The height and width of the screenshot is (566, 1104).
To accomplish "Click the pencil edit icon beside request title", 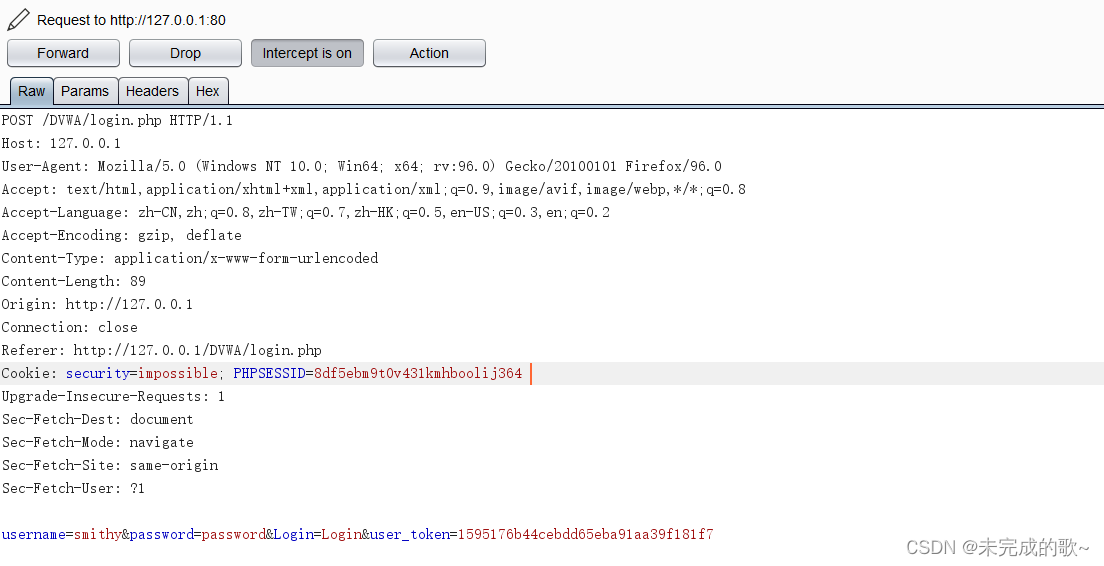I will tap(18, 20).
